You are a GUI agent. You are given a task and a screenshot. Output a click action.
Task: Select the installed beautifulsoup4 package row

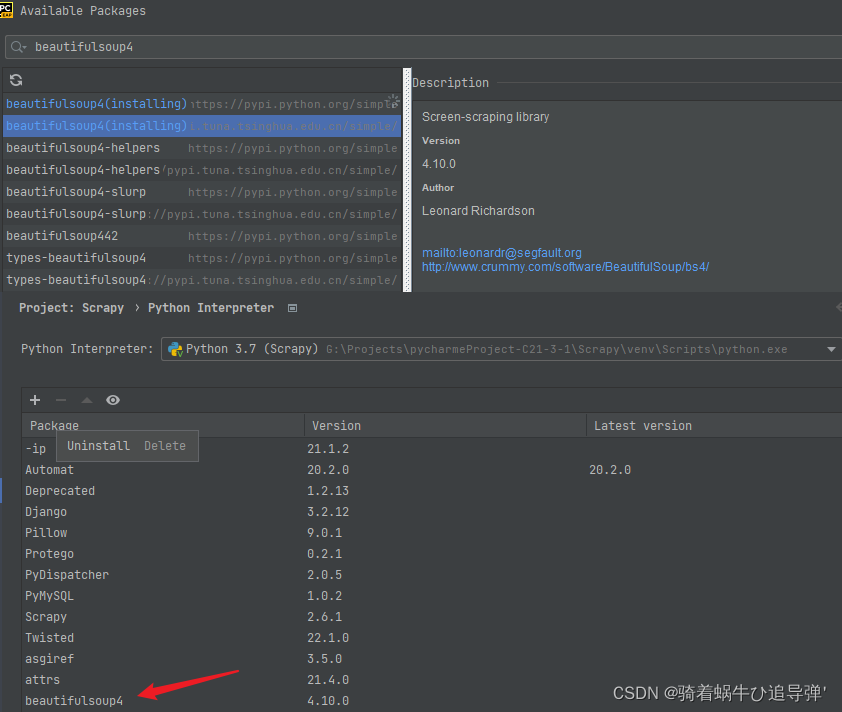click(432, 700)
